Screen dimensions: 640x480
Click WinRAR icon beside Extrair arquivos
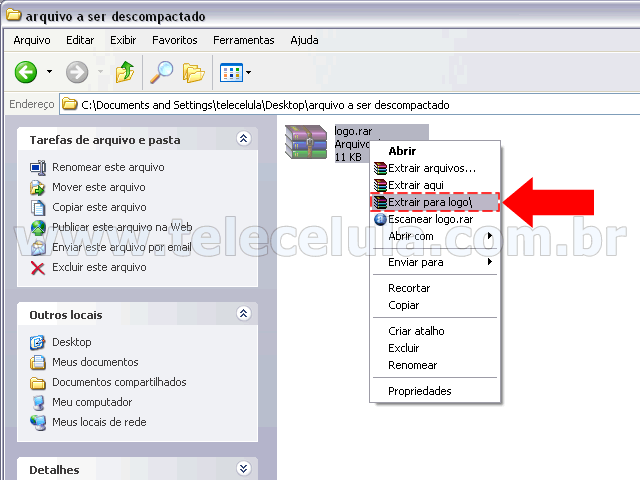[x=380, y=168]
